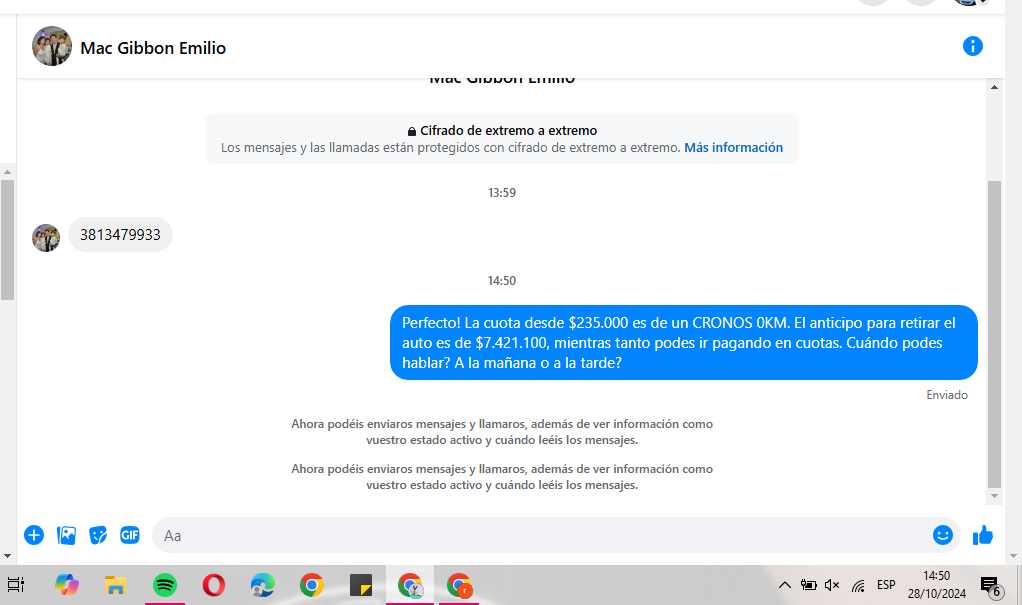Send a thumbs-up like
Viewport: 1022px width, 605px height.
pyautogui.click(x=983, y=535)
